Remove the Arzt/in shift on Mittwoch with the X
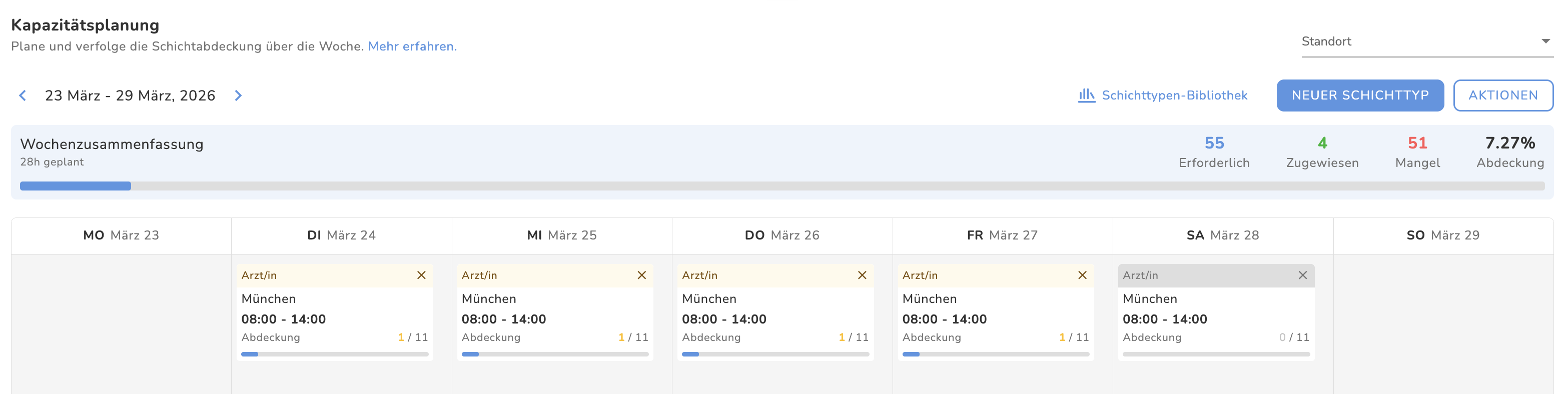1568x394 pixels. [x=641, y=275]
